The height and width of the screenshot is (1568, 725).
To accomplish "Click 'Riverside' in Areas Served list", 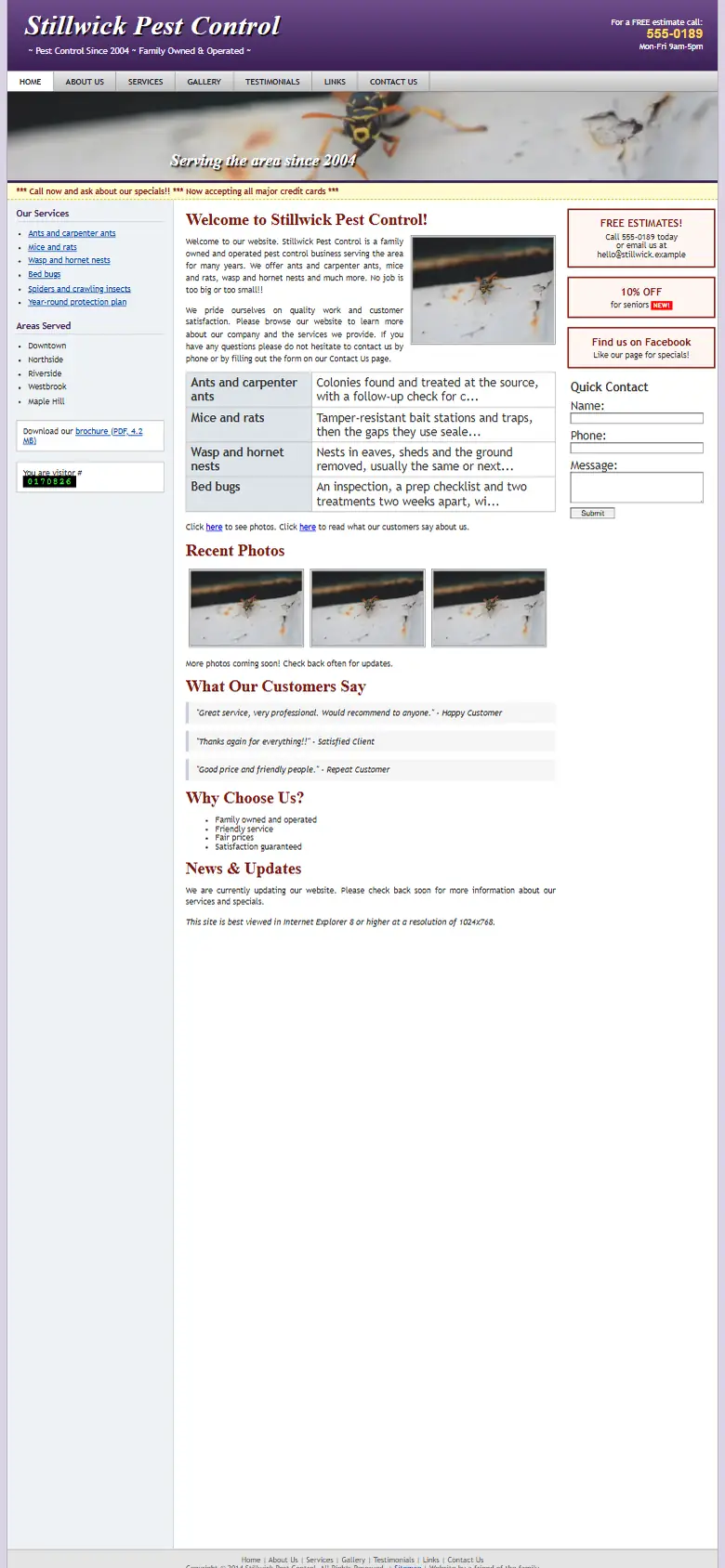I will (x=45, y=373).
